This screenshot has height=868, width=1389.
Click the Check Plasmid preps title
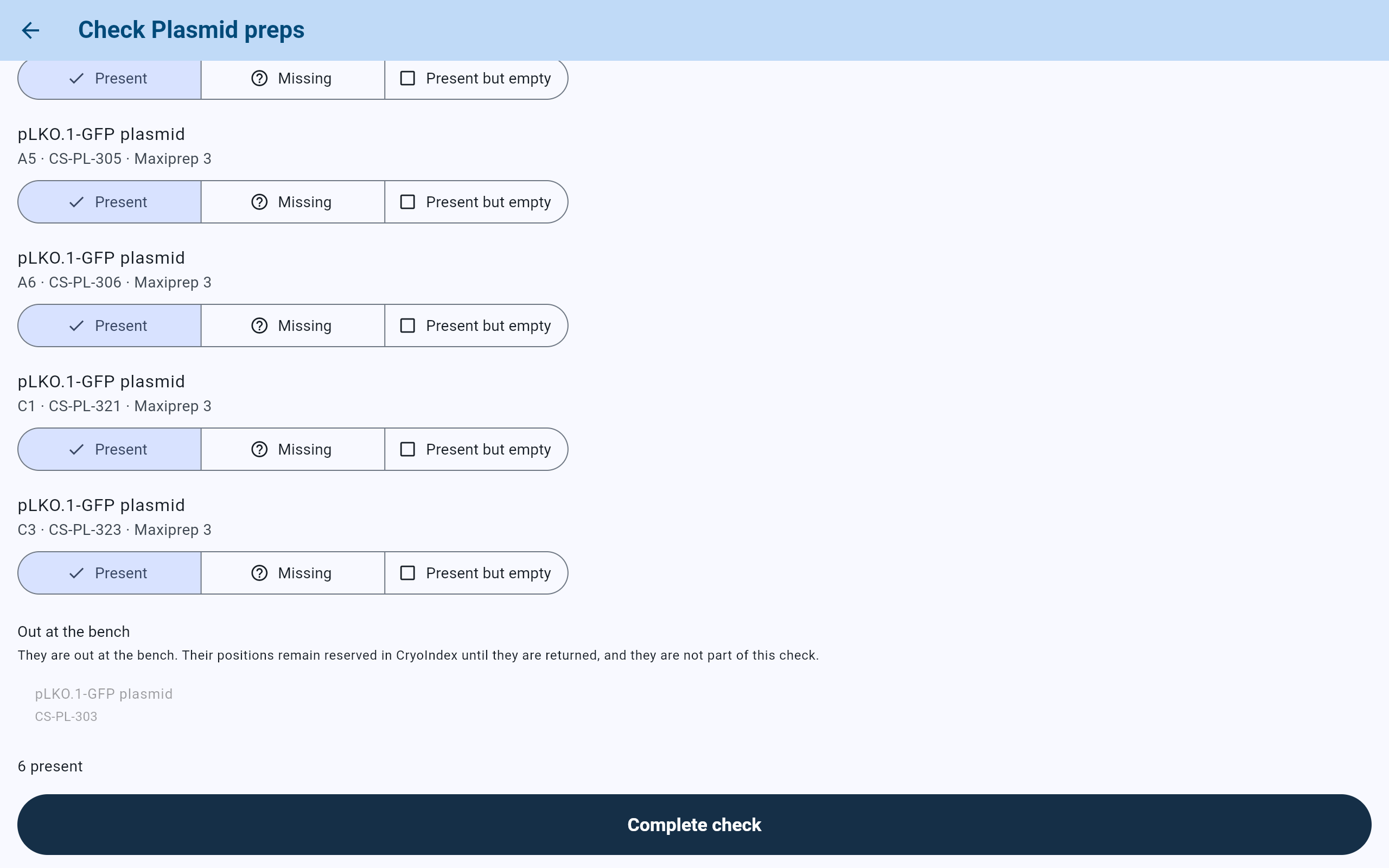pos(191,30)
